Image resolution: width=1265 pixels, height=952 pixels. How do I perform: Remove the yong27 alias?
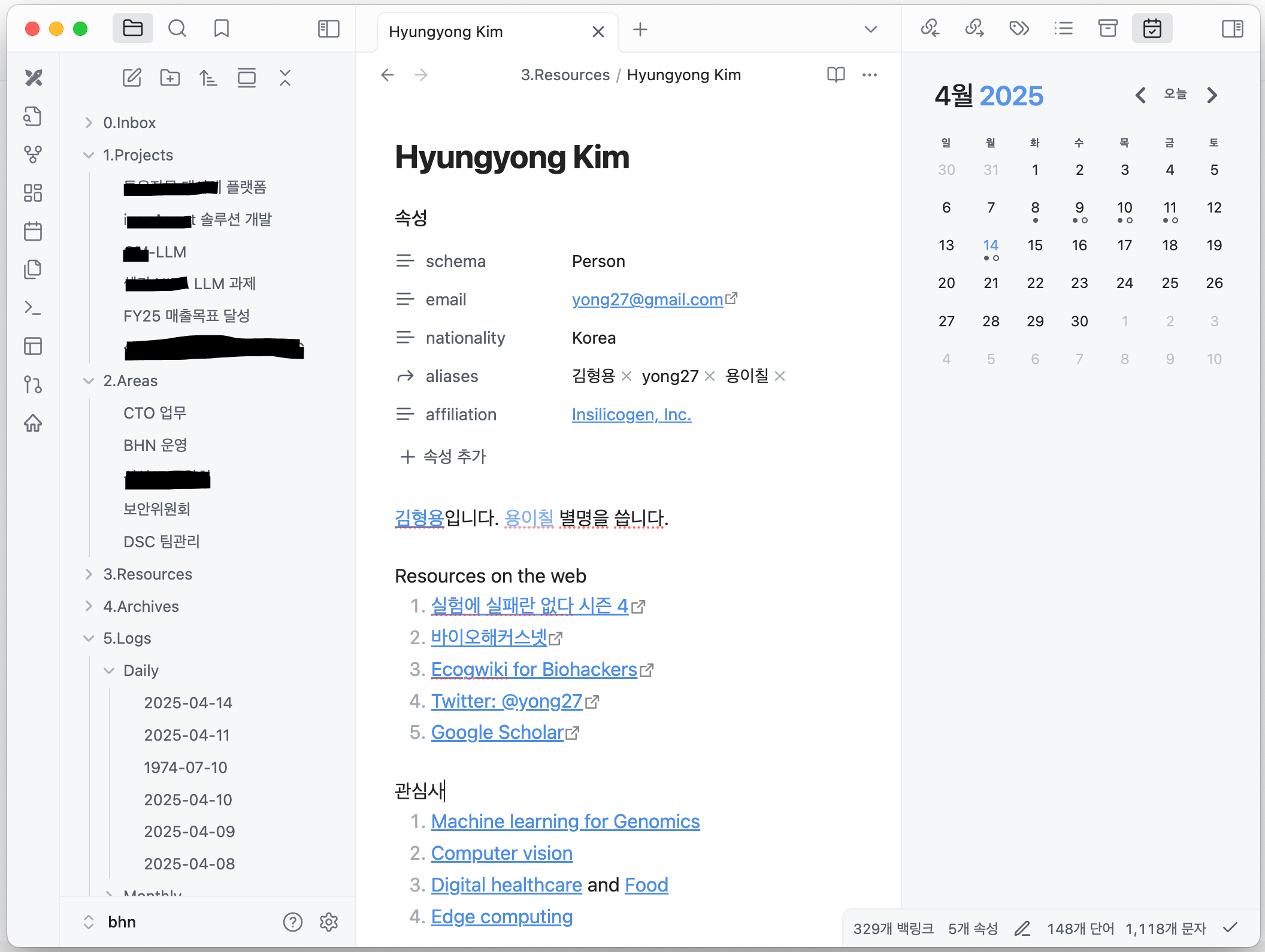[710, 376]
